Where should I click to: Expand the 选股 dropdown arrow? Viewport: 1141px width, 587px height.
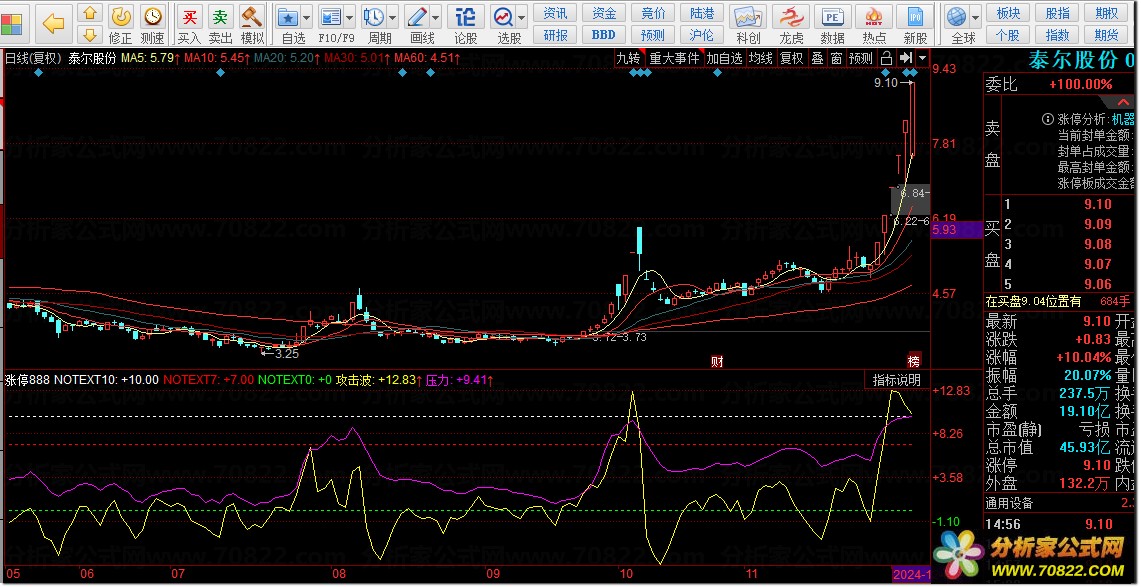(522, 17)
